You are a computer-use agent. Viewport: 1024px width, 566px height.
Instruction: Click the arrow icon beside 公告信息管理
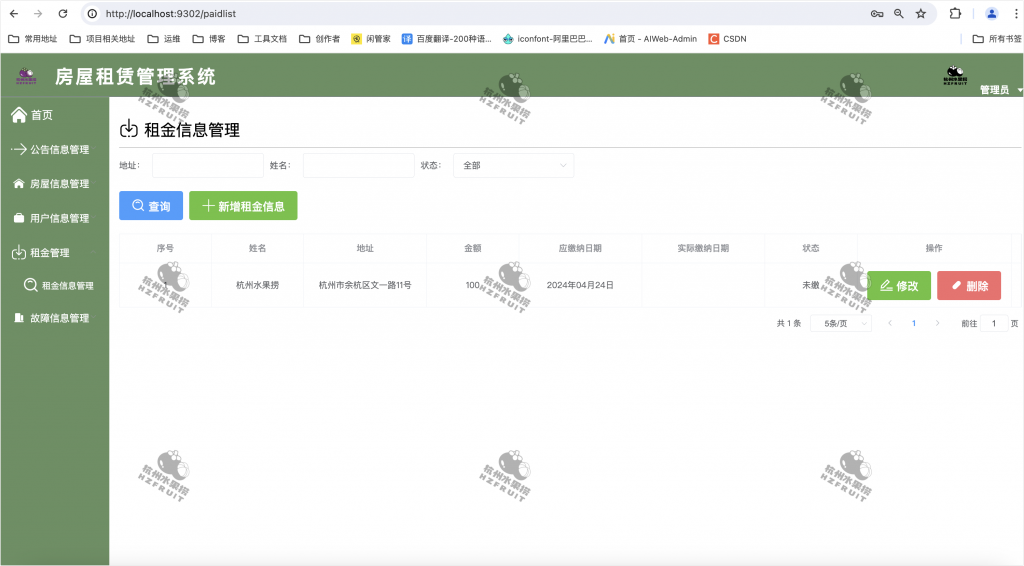pyautogui.click(x=19, y=149)
